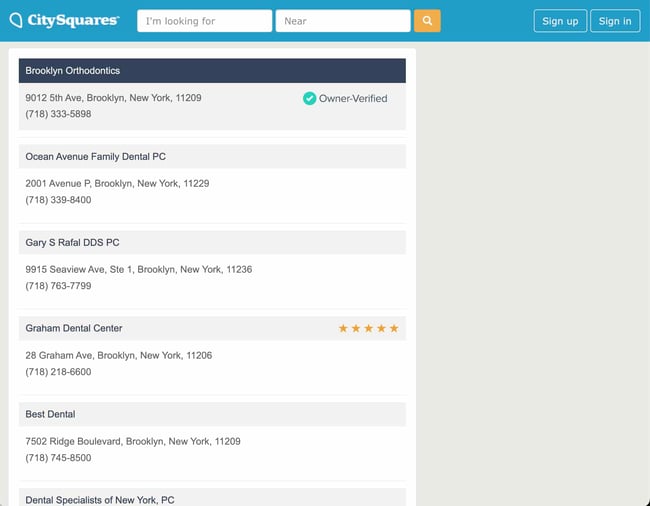This screenshot has width=650, height=506.
Task: Focus the Near location field
Action: click(342, 21)
